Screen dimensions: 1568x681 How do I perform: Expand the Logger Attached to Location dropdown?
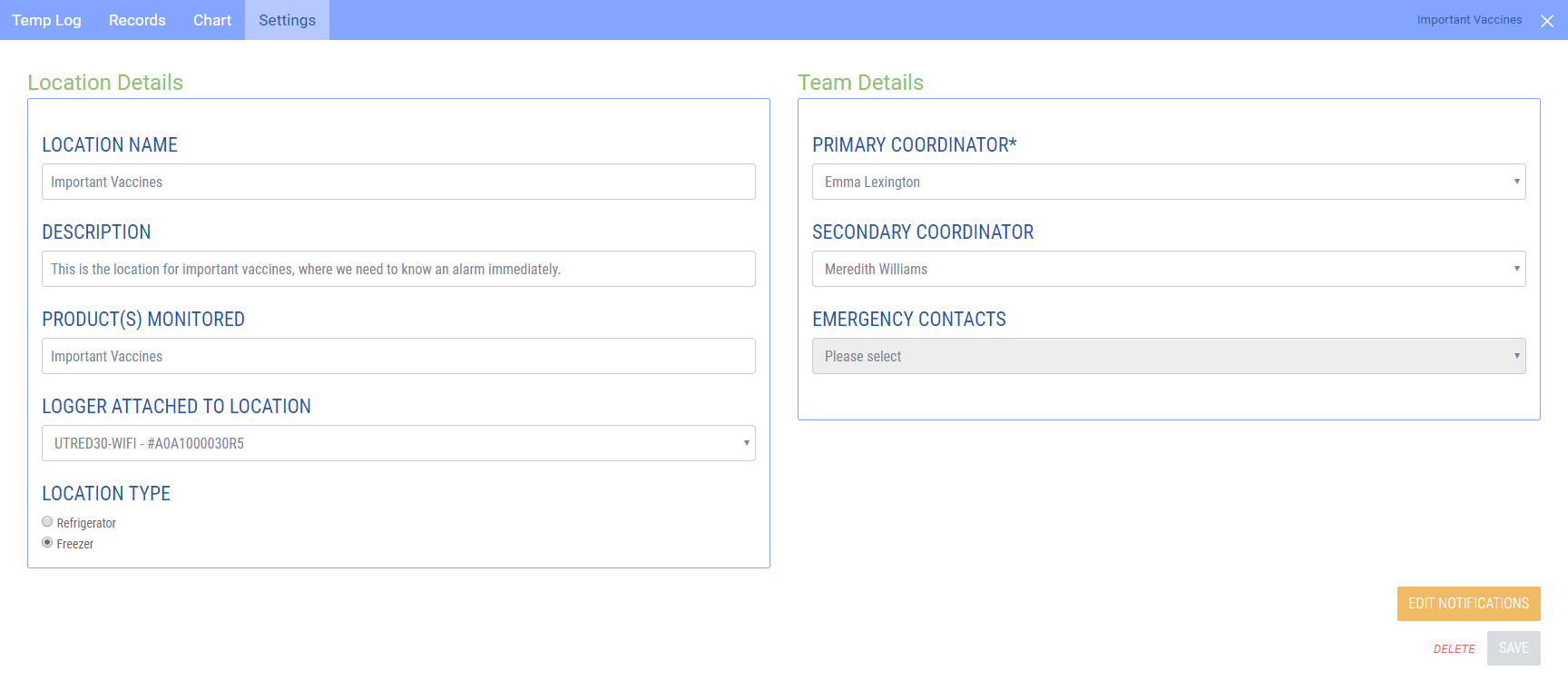398,443
